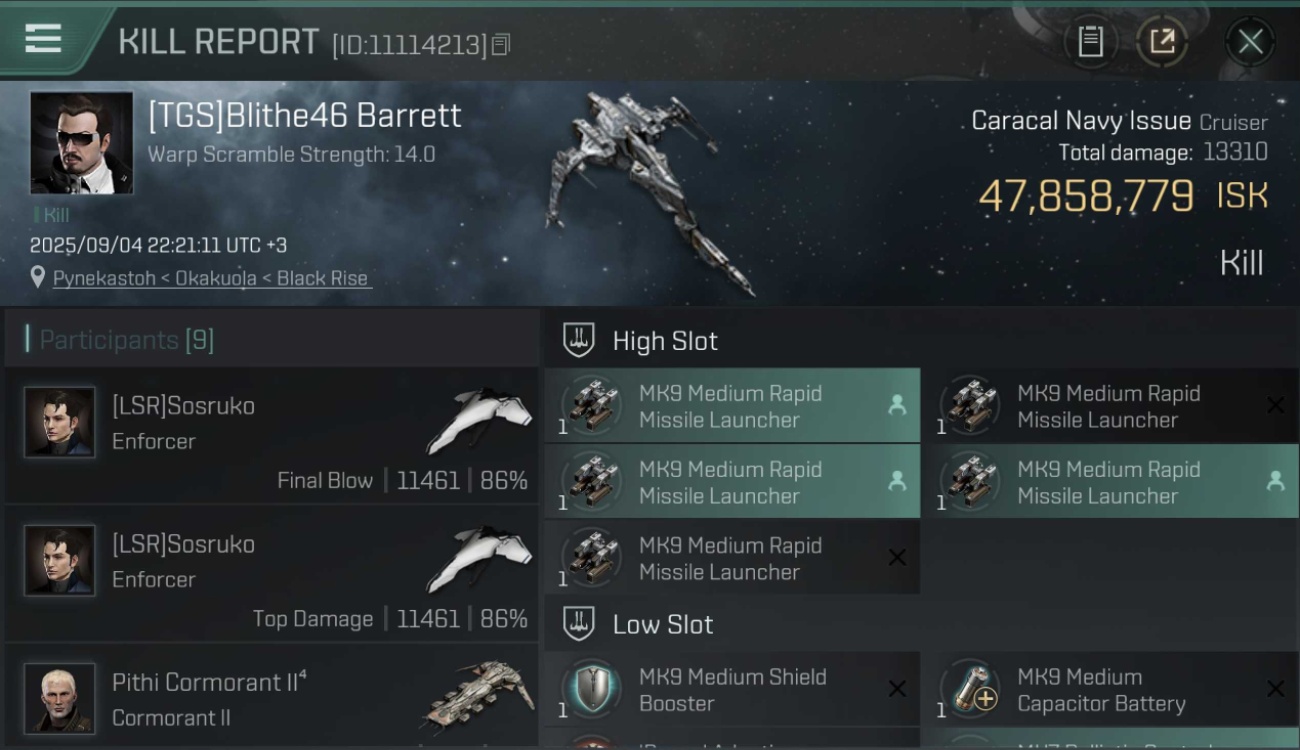Select the MK9 Medium Capacitor Battery icon
This screenshot has height=750, width=1300.
970,689
